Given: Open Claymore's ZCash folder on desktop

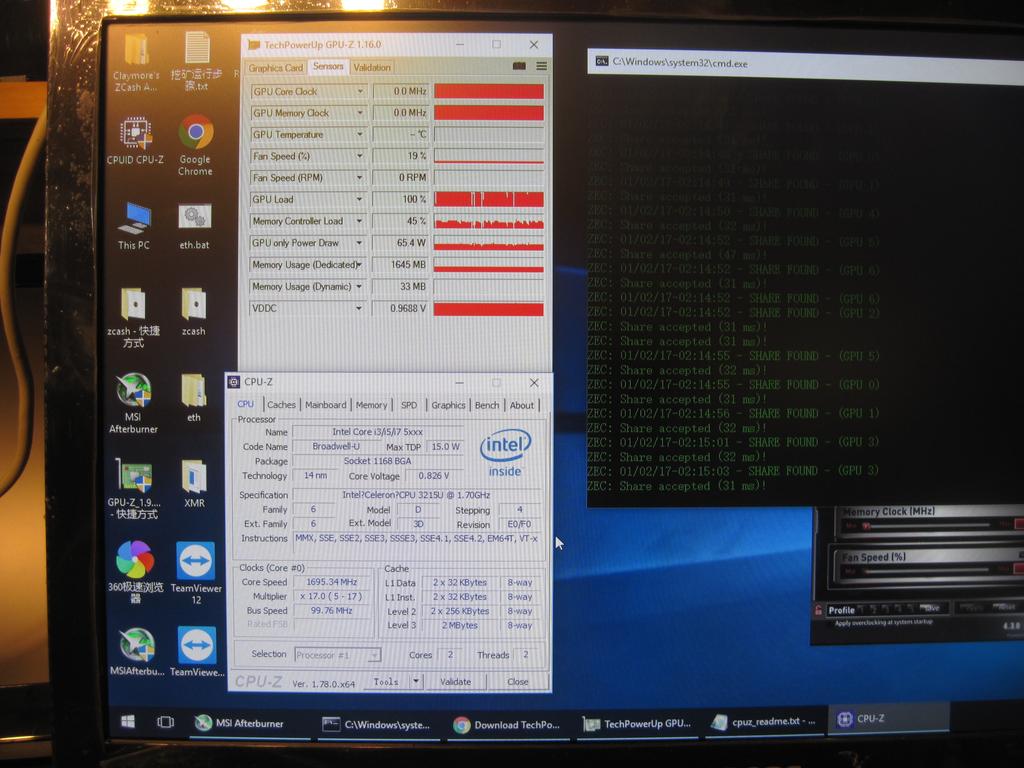Looking at the screenshot, I should (x=136, y=63).
